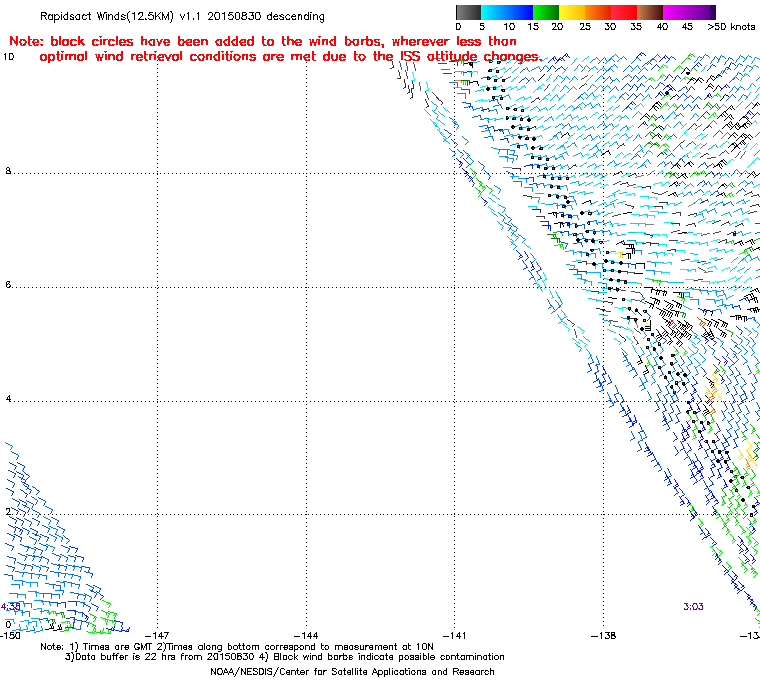Image resolution: width=760 pixels, height=688 pixels.
Task: Click the title 'Rapidscat Winds(12.5KM) v1.1 20150830 descending'
Action: [x=182, y=16]
